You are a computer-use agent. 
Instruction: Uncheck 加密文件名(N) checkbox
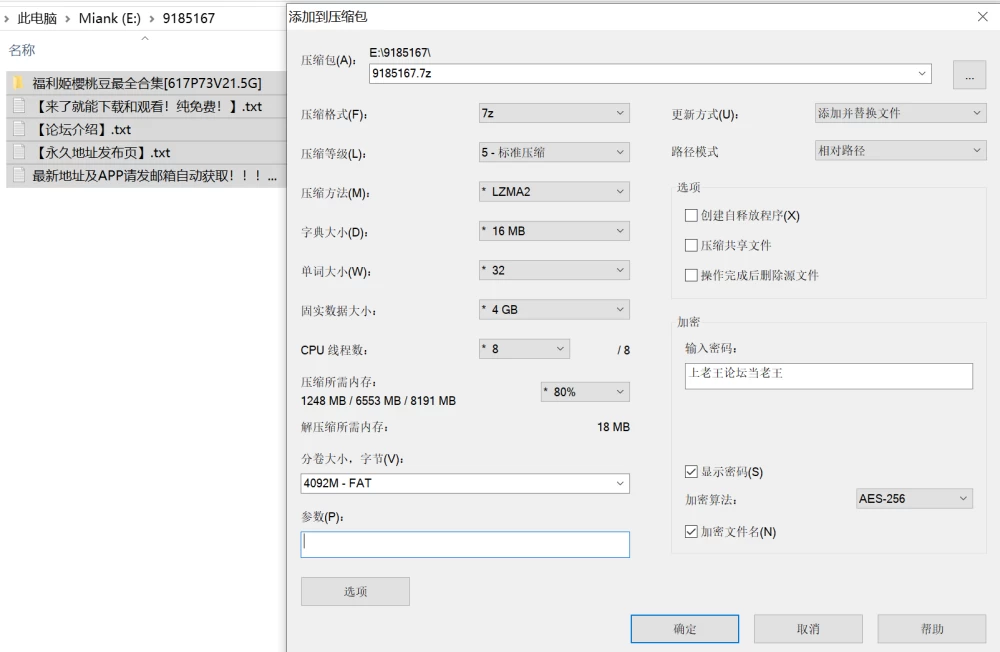(x=691, y=532)
